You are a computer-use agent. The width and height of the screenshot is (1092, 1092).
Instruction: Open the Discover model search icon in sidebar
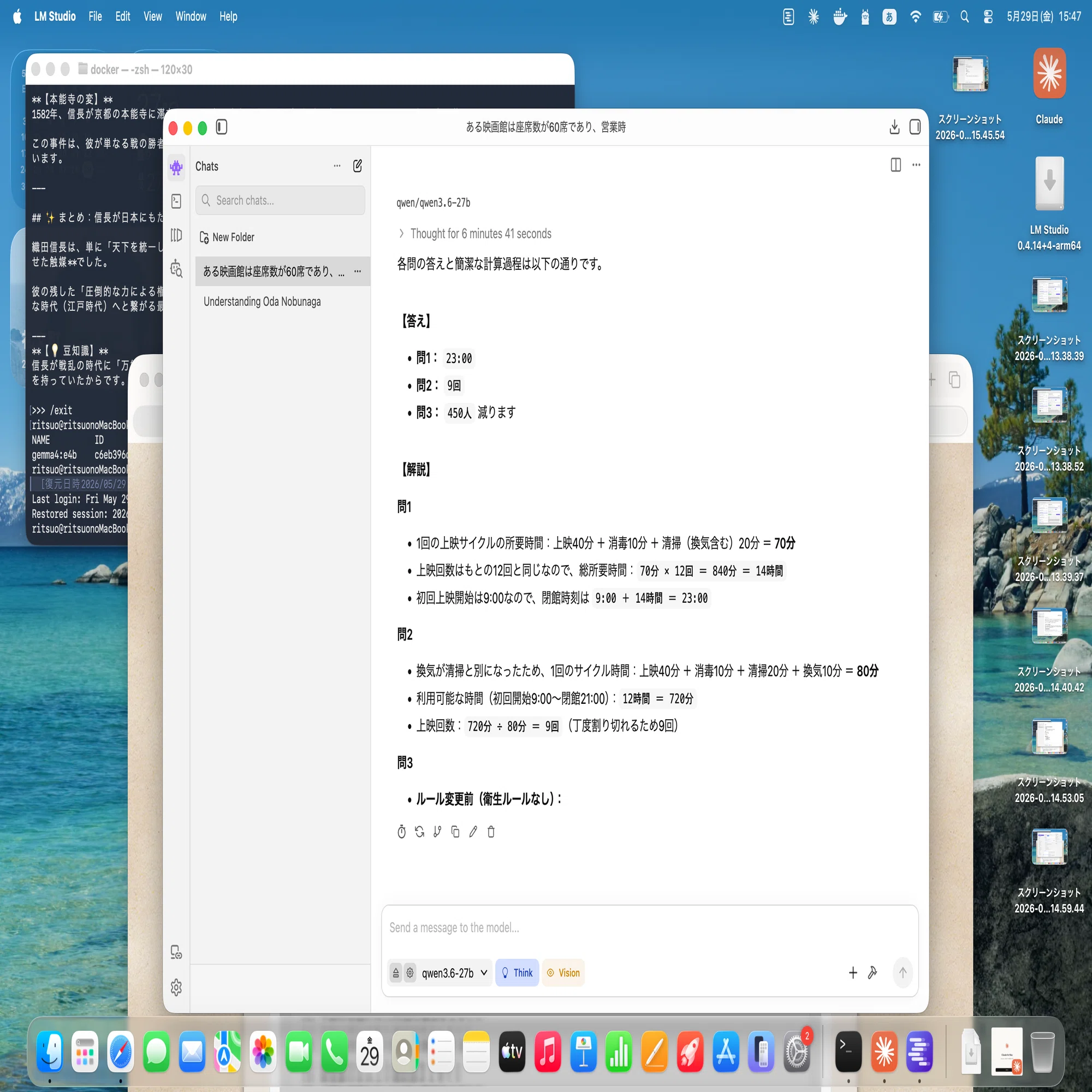tap(176, 269)
